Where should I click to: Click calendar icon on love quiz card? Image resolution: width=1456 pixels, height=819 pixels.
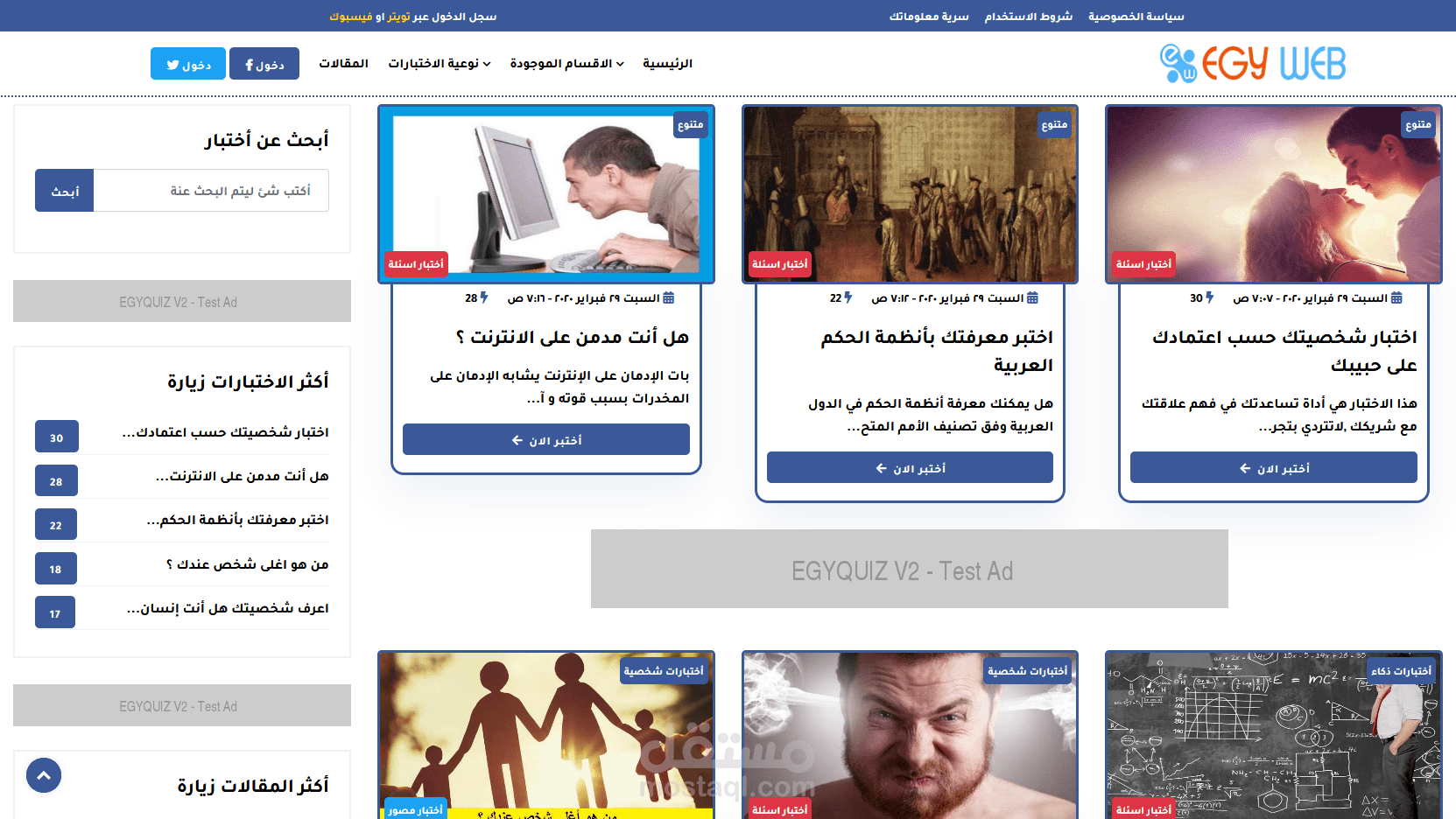[x=1396, y=297]
